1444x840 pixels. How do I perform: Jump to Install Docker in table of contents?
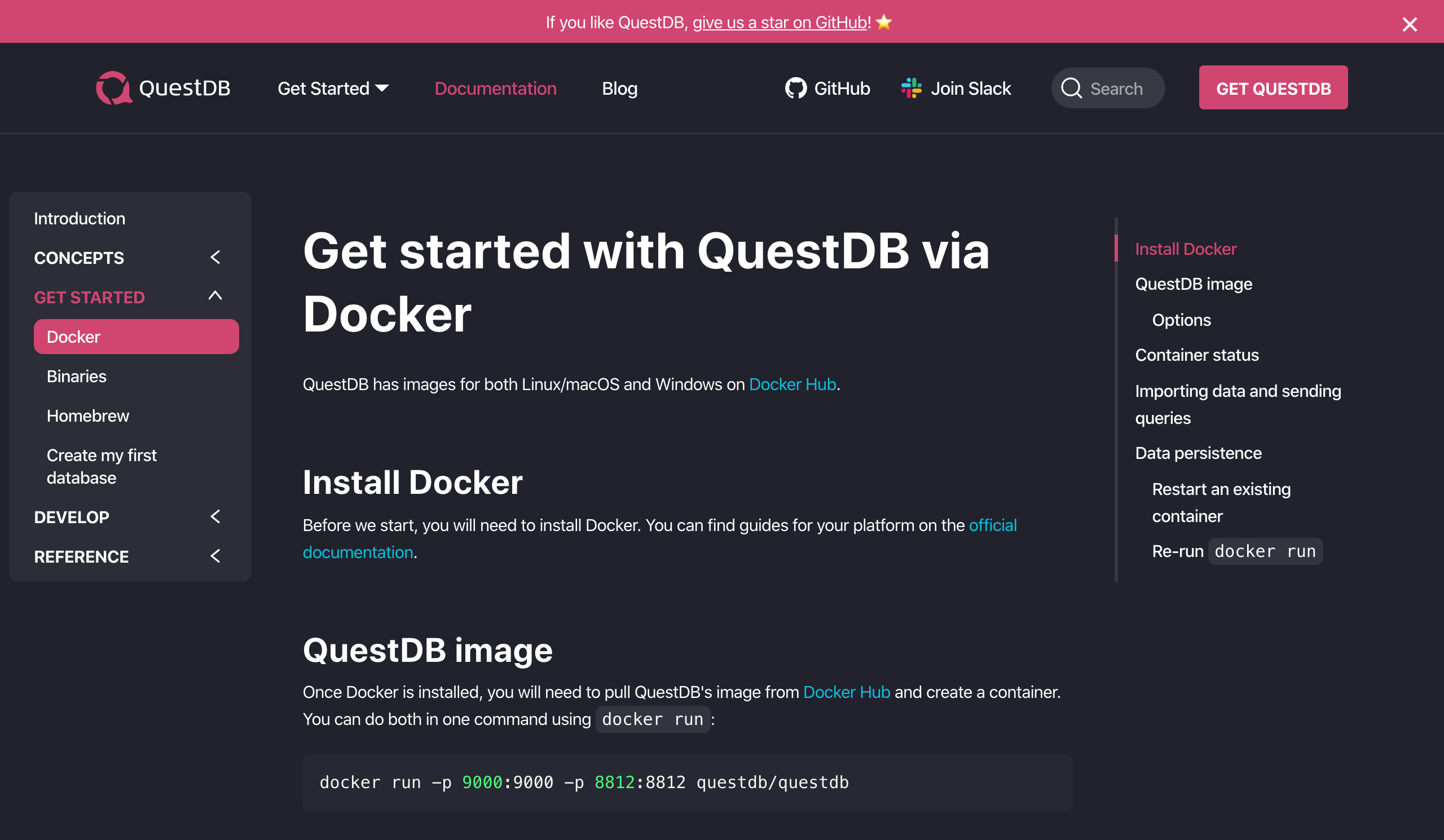point(1186,249)
